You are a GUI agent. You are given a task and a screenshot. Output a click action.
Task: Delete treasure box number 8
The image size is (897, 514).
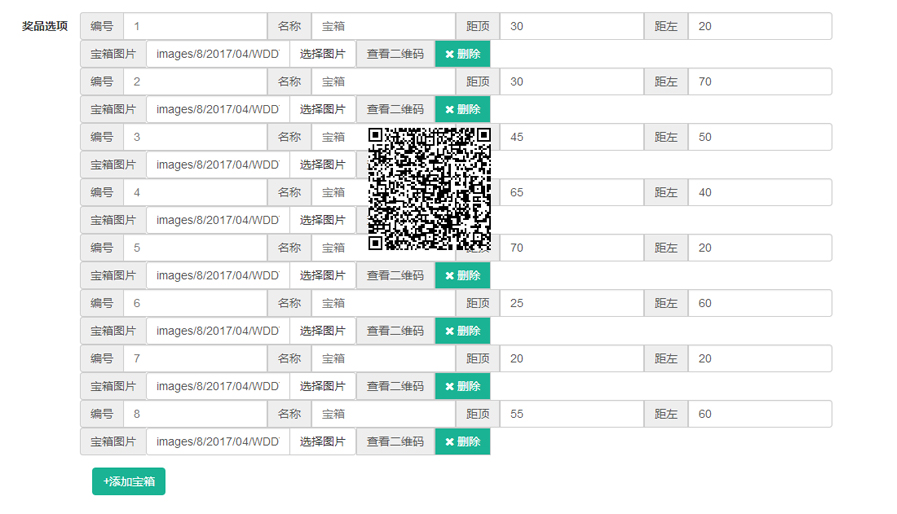pos(462,441)
